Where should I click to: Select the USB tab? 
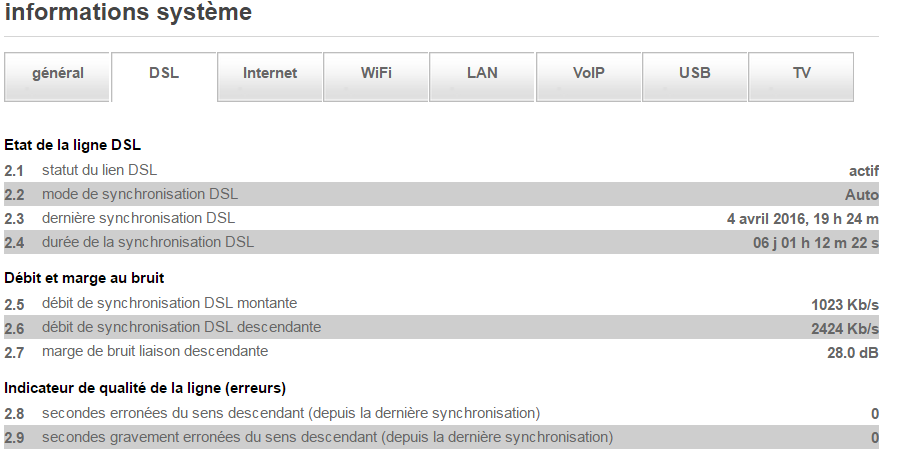(694, 73)
